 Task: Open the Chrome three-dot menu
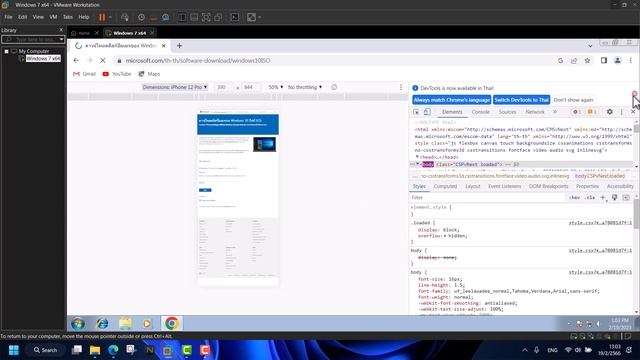631,60
